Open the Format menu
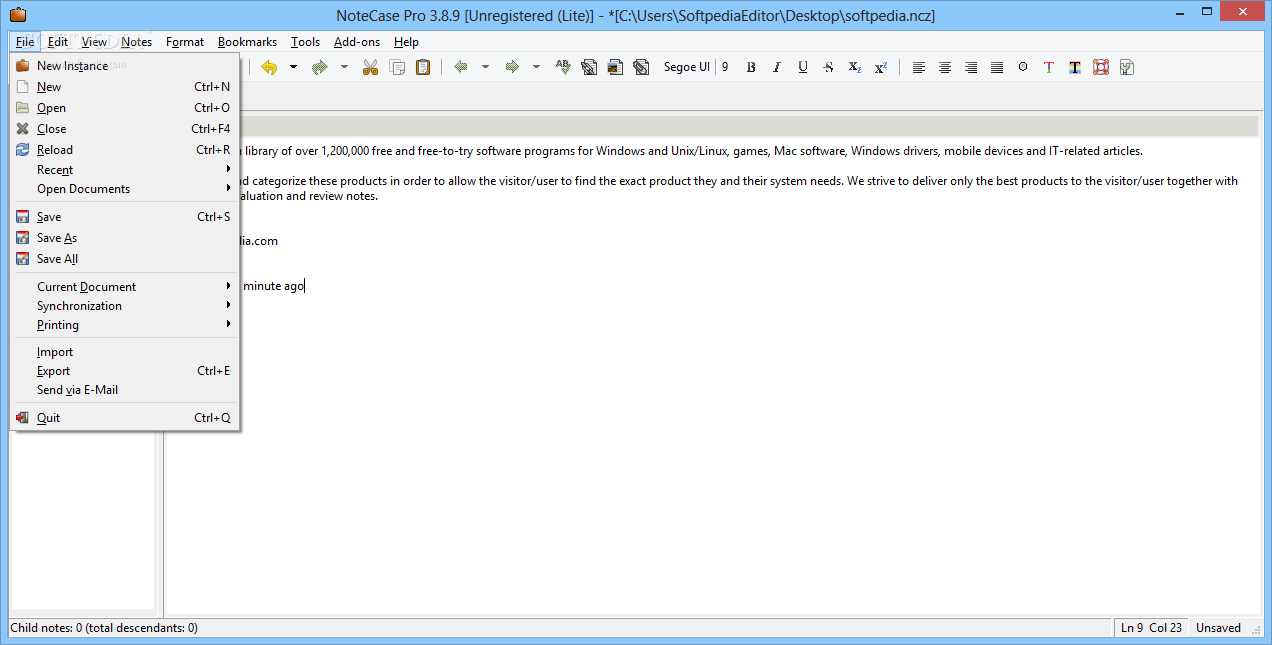The width and height of the screenshot is (1272, 645). click(x=185, y=42)
